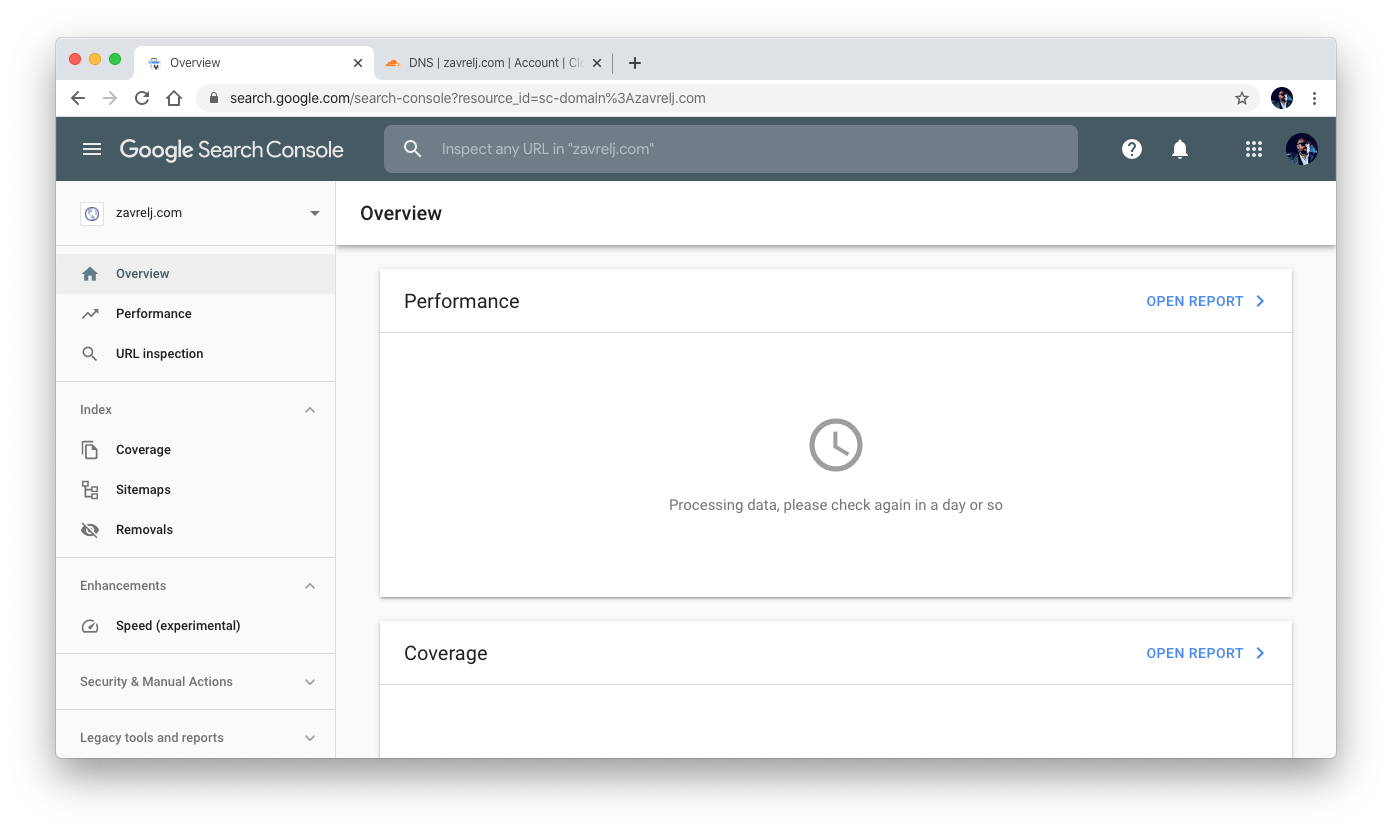This screenshot has width=1392, height=832.
Task: Click the Coverage pages icon
Action: 90,450
